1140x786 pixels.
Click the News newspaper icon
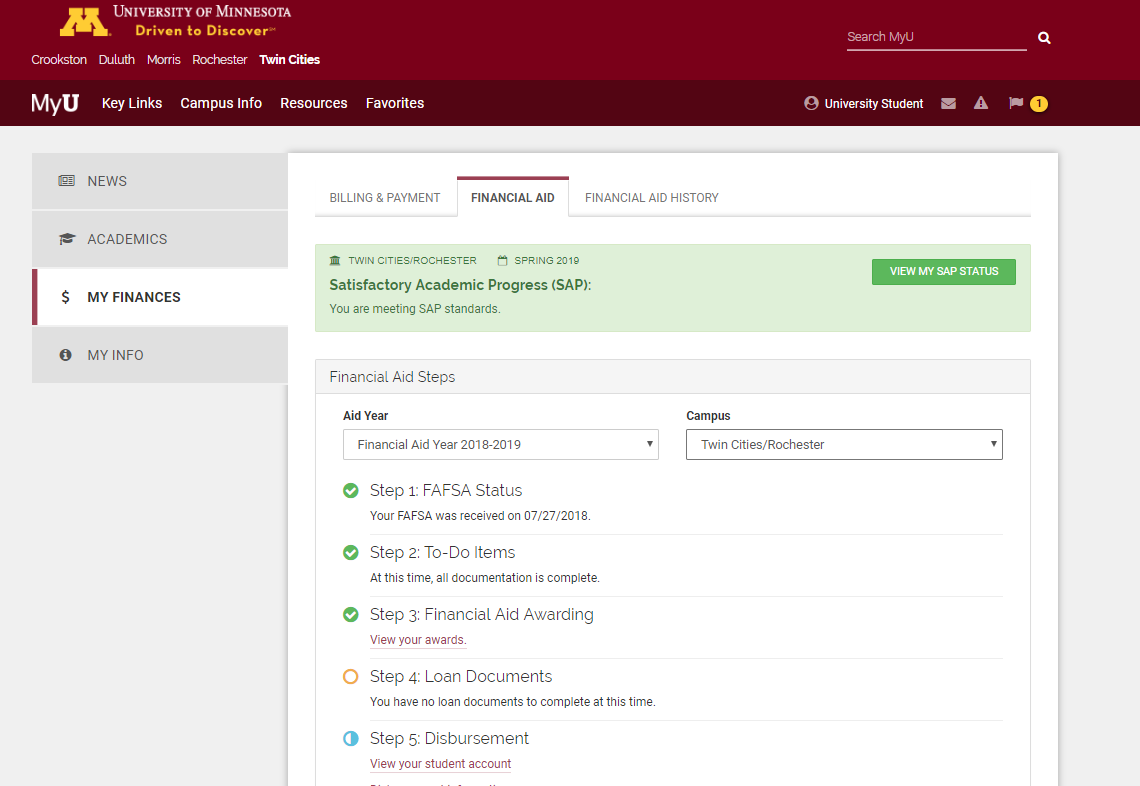click(x=66, y=180)
